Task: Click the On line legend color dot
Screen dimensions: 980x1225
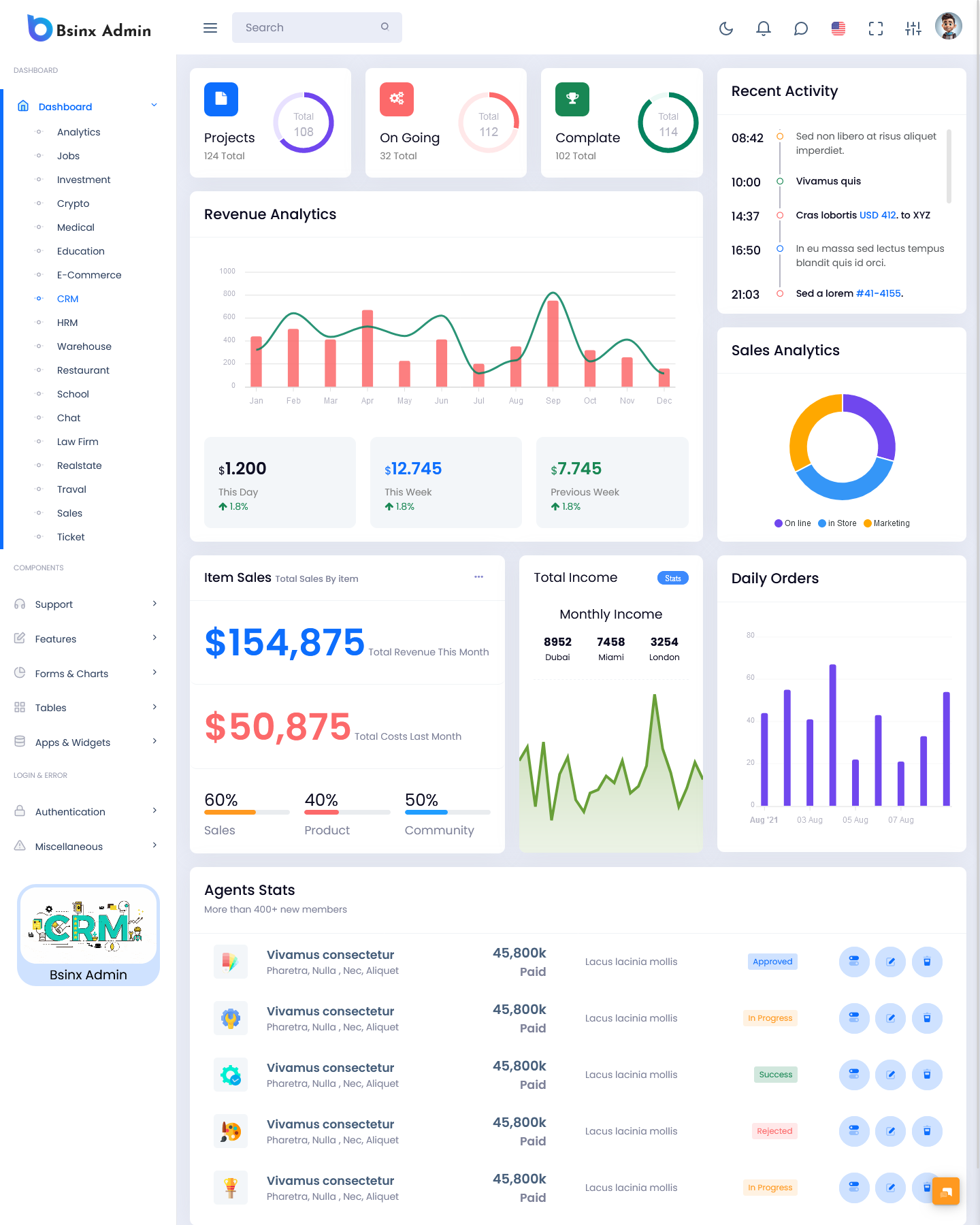Action: [x=778, y=523]
